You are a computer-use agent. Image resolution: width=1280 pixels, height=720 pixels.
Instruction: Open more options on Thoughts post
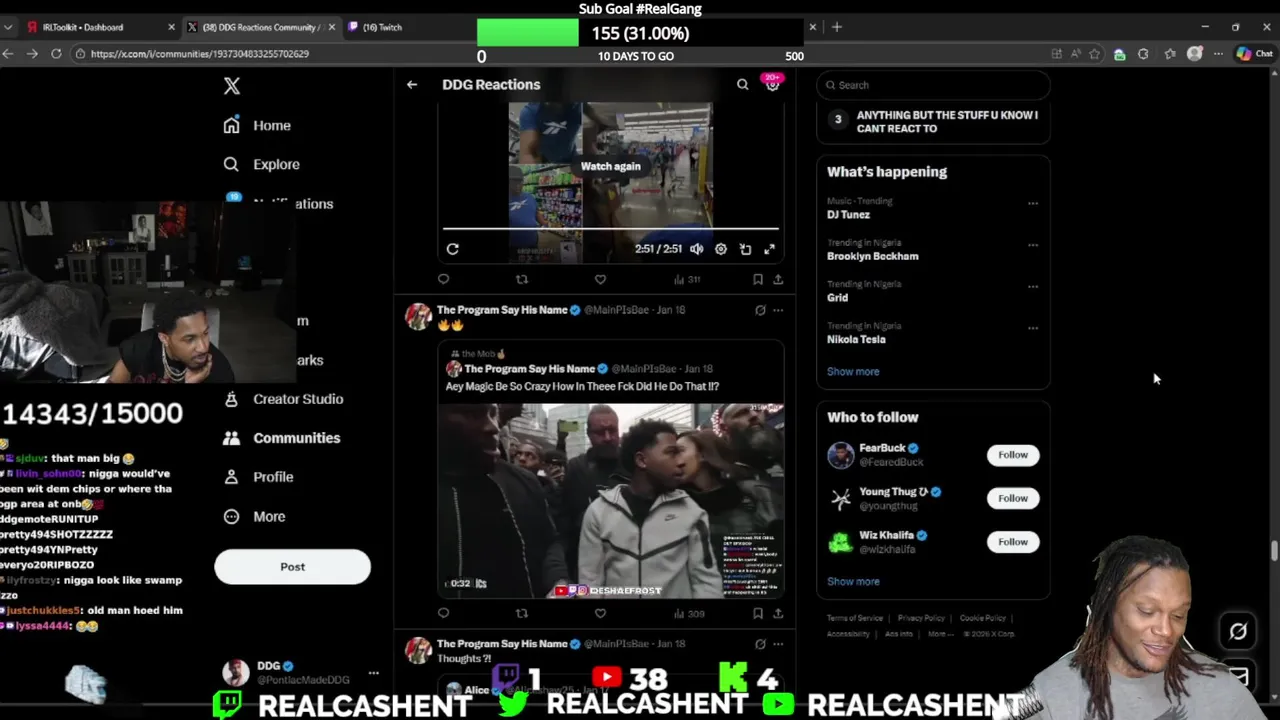(778, 644)
